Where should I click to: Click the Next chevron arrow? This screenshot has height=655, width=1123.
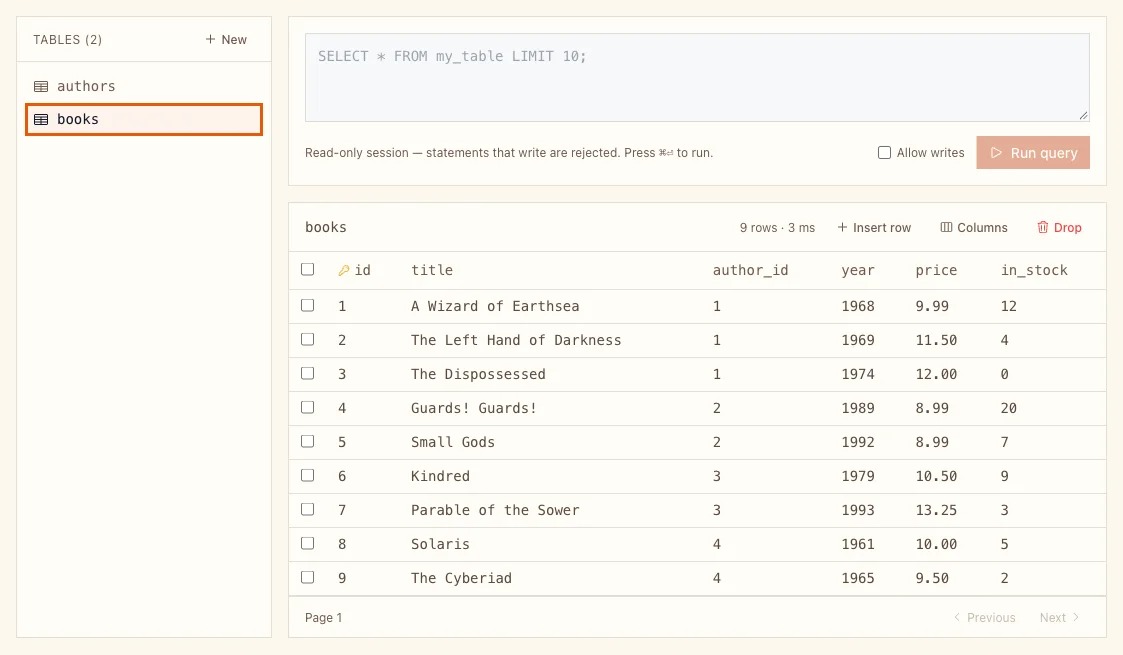[1076, 617]
